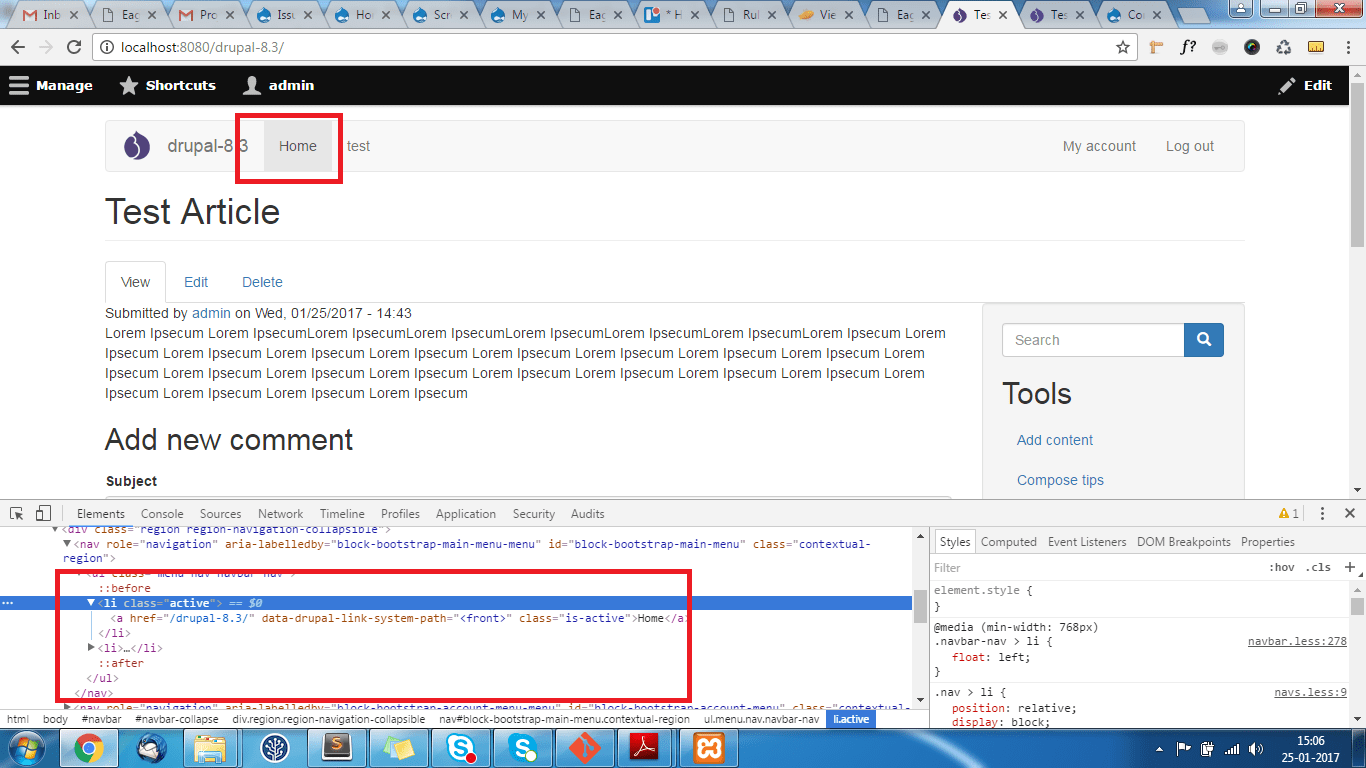
Task: Show hidden system tray icons
Action: (1160, 748)
